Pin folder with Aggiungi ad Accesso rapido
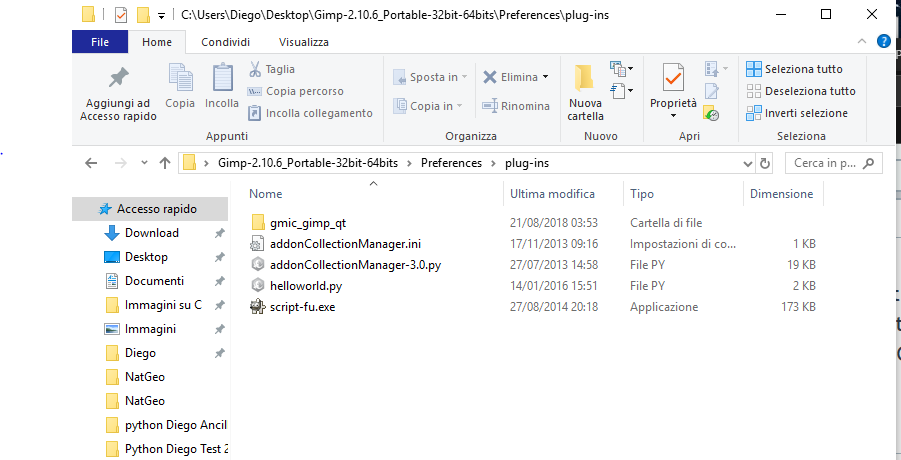Image resolution: width=901 pixels, height=460 pixels. (x=118, y=95)
